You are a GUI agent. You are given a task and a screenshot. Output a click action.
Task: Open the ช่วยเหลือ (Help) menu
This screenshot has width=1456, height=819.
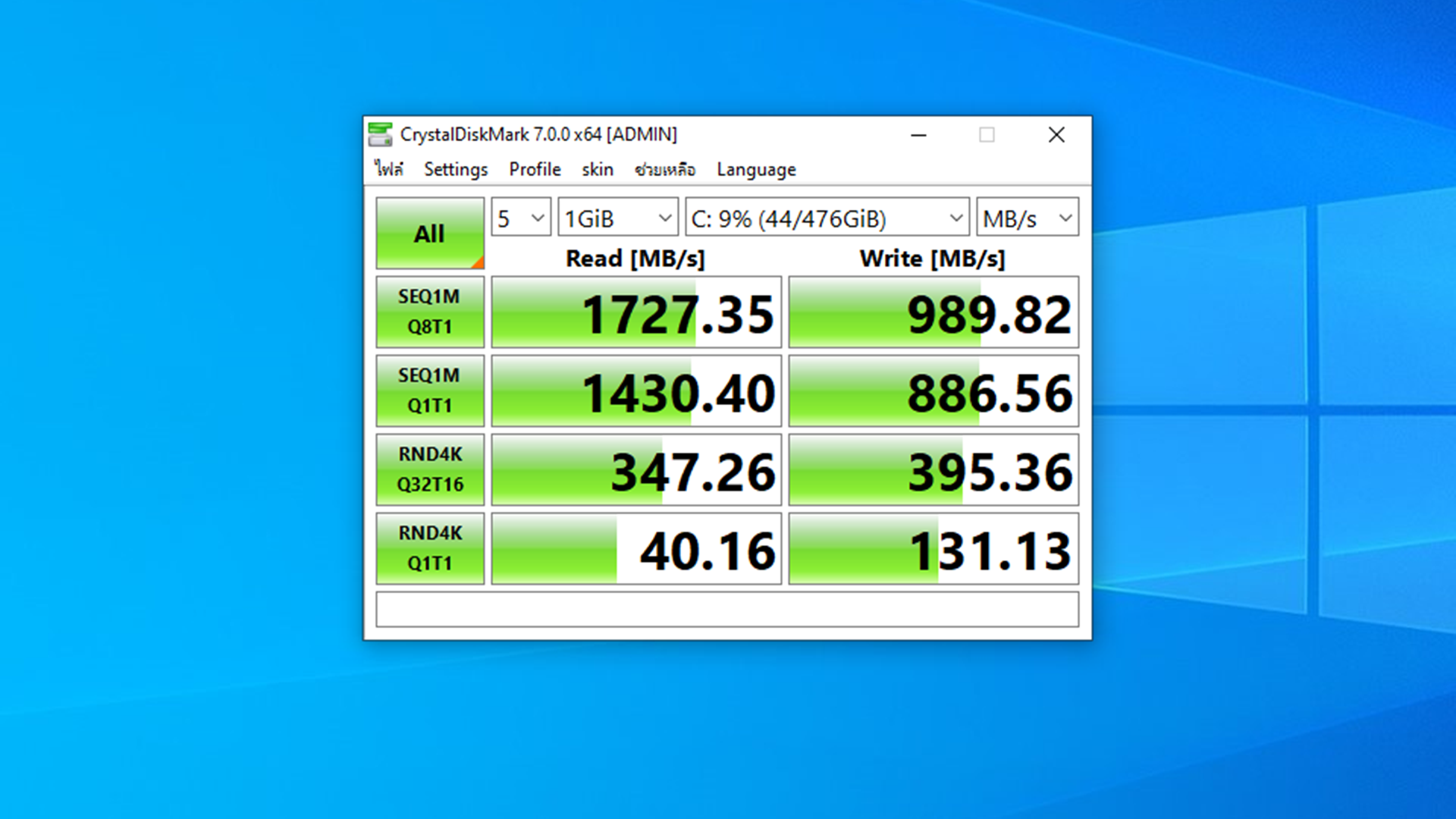(x=665, y=169)
